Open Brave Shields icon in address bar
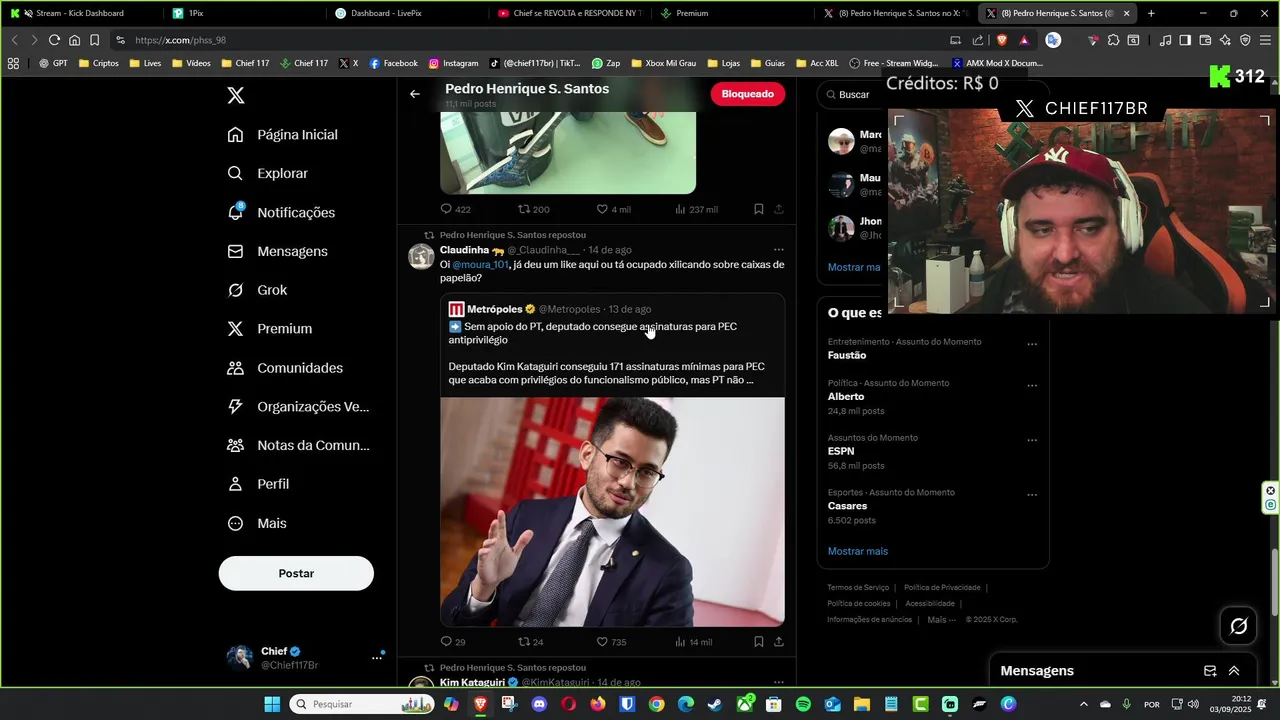The height and width of the screenshot is (720, 1280). pyautogui.click(x=1001, y=40)
